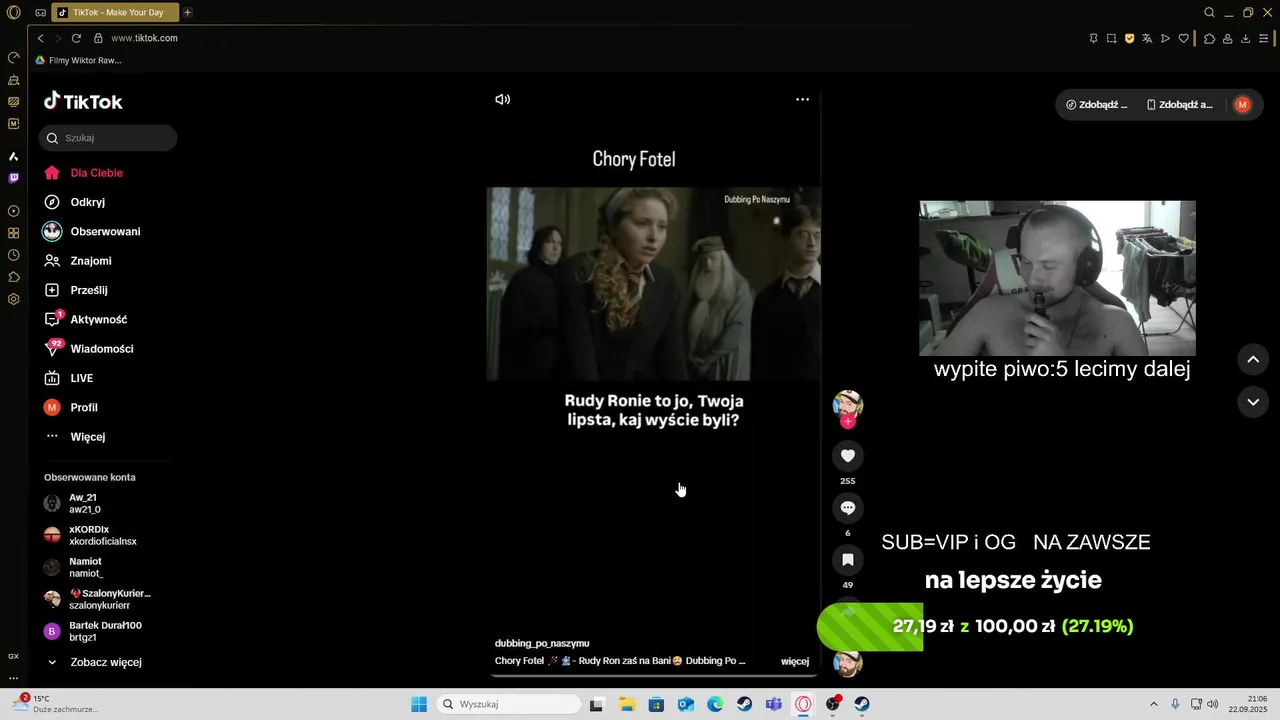Open Opera sidebar history clock
Screen dimensions: 1280x720
[13, 255]
